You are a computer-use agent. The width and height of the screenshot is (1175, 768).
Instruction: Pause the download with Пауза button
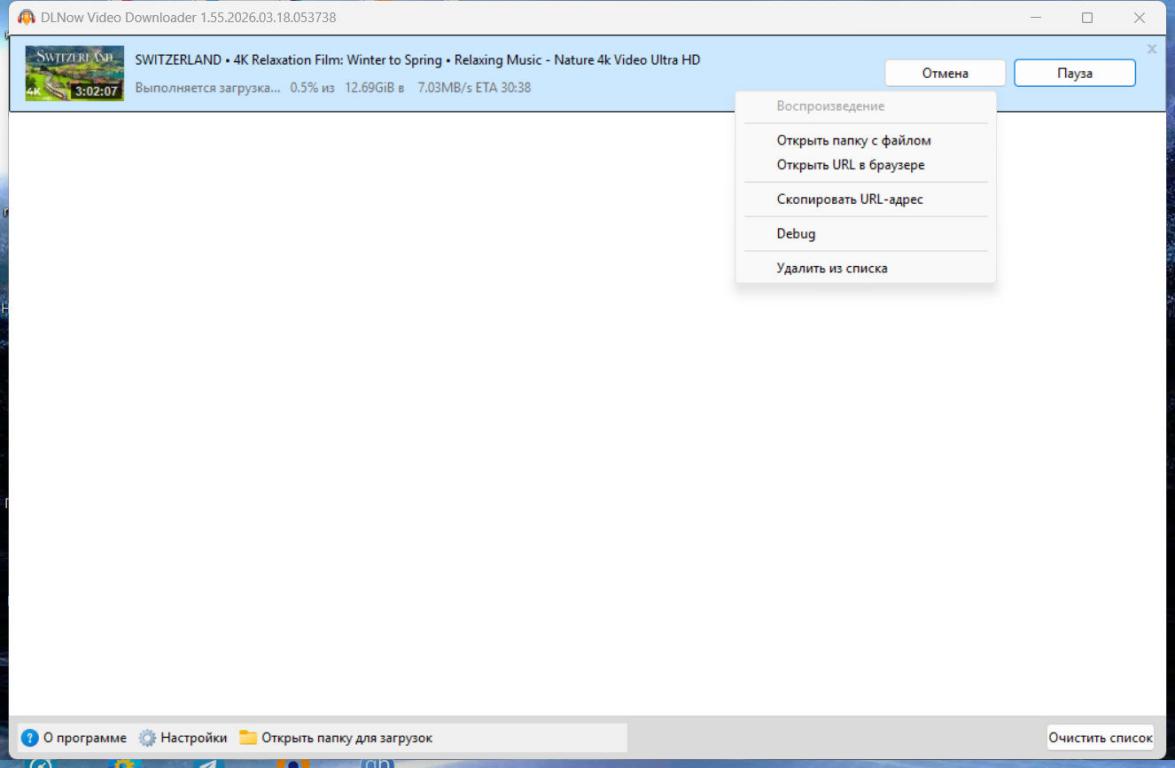point(1074,73)
